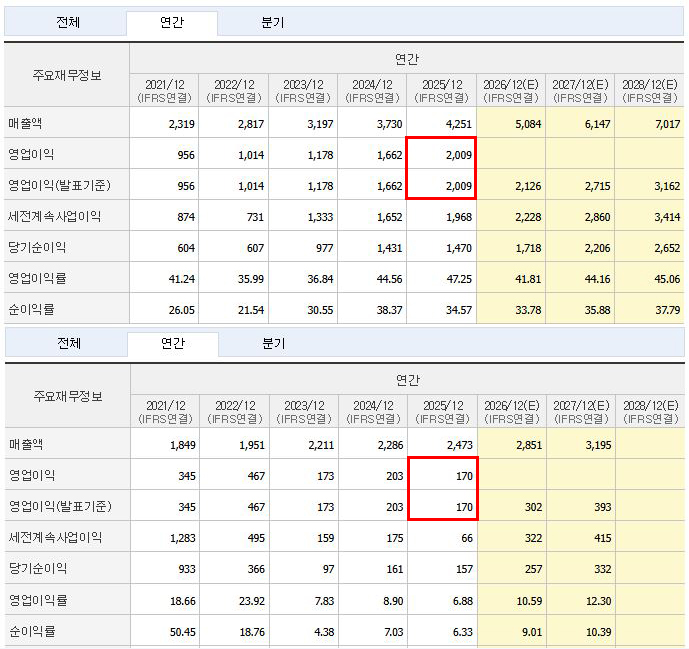Open the 연간 tab in the upper table
Viewport: 689px width, 649px height.
(x=171, y=22)
